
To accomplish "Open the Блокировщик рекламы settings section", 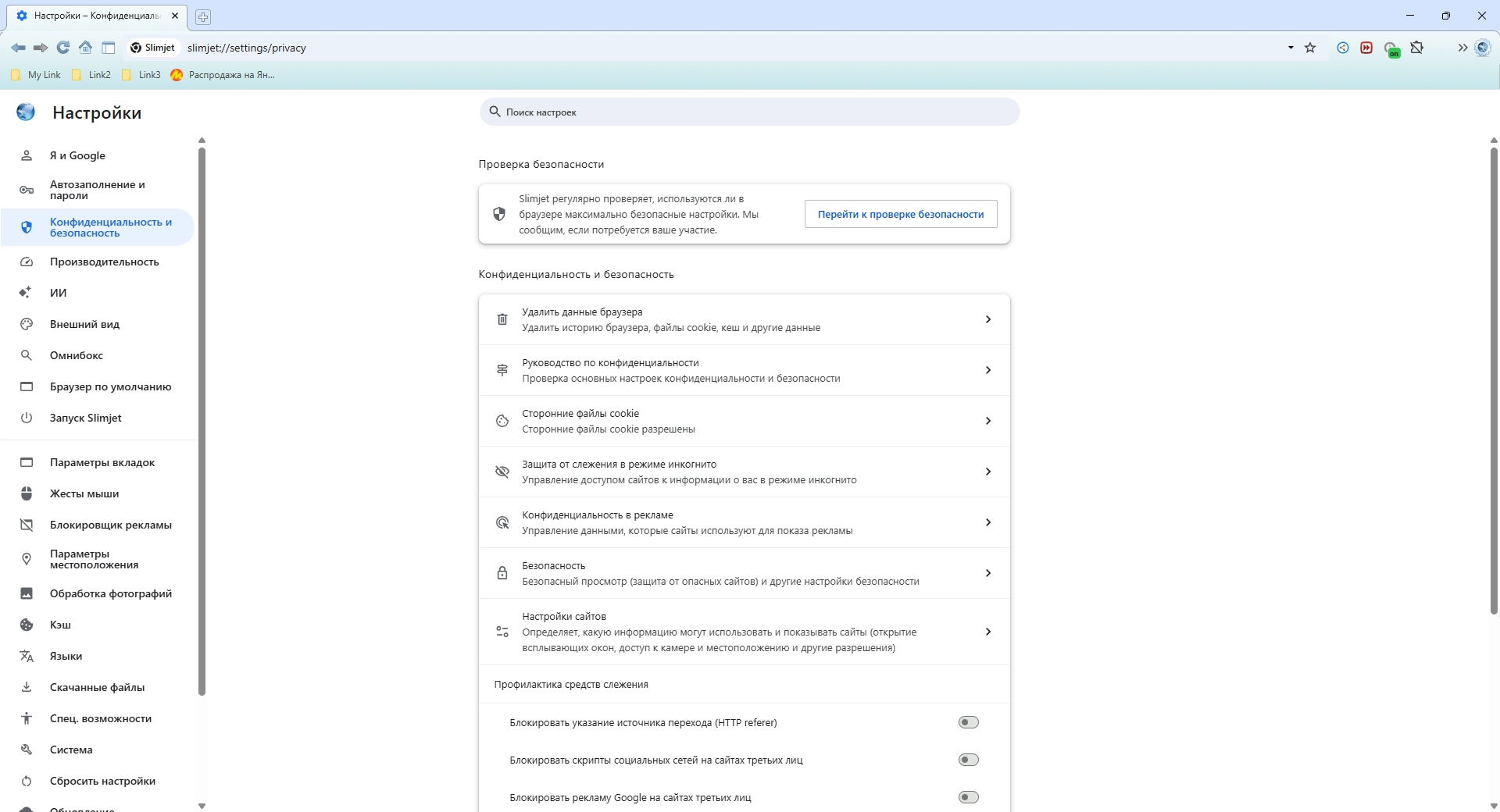I will 110,525.
